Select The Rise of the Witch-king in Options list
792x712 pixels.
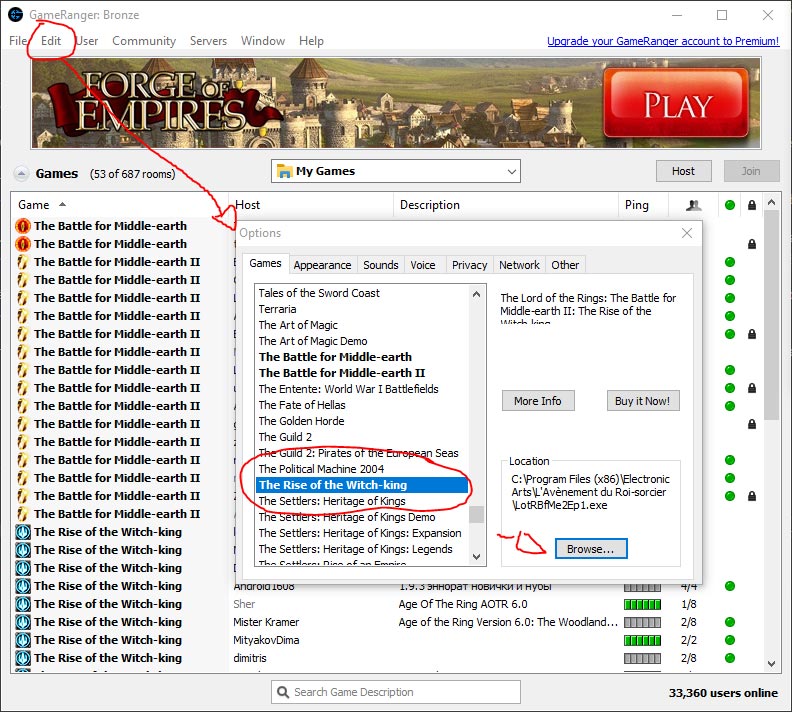pos(362,485)
